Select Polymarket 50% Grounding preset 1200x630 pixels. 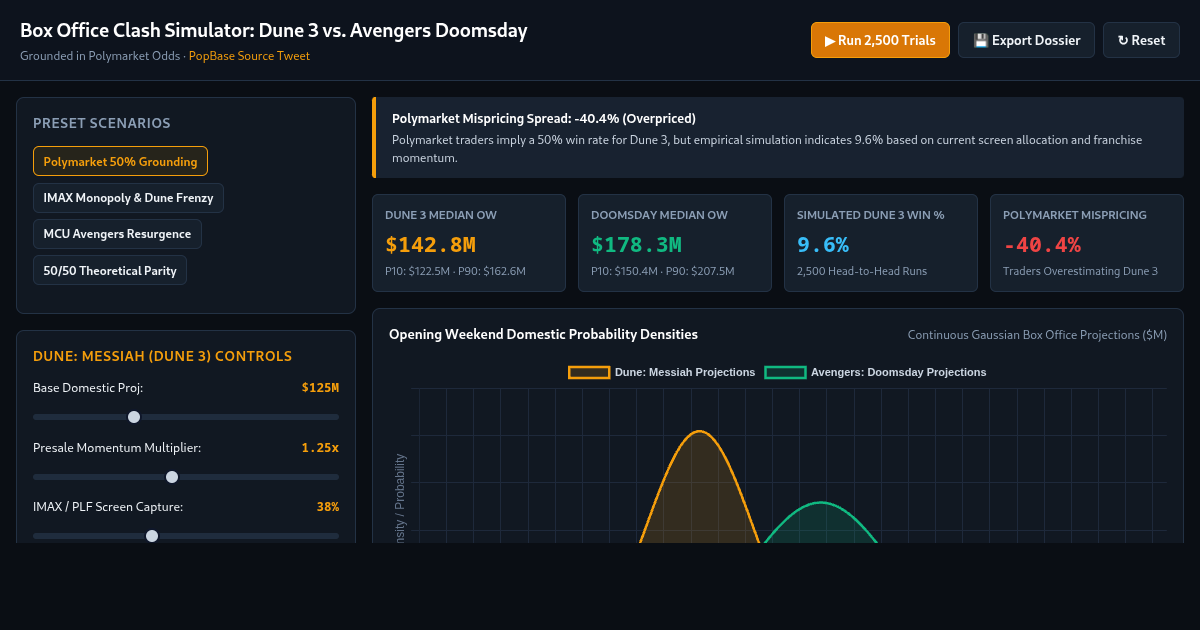pos(120,161)
